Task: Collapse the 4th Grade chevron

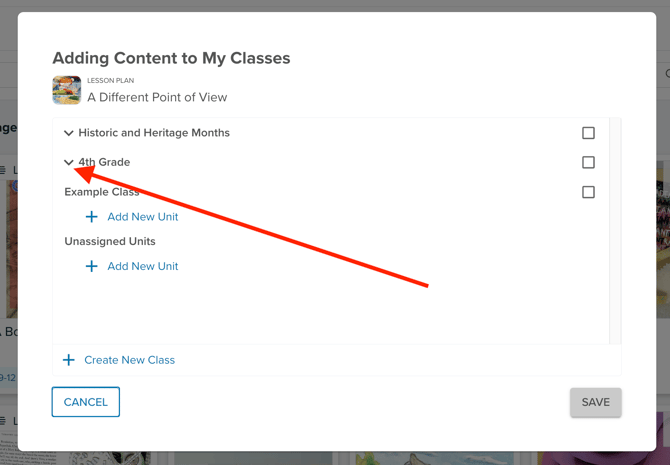Action: click(68, 162)
